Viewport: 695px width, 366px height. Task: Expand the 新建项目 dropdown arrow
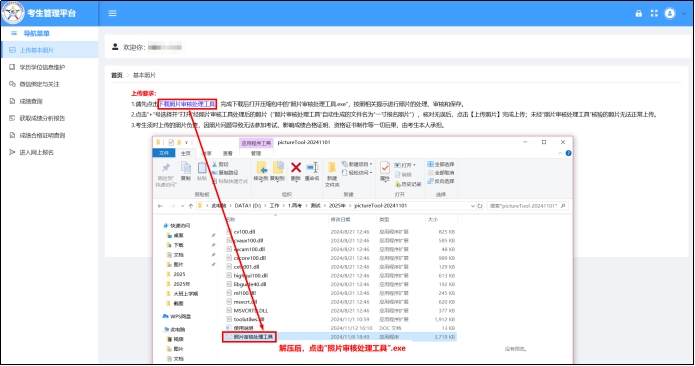pos(371,164)
